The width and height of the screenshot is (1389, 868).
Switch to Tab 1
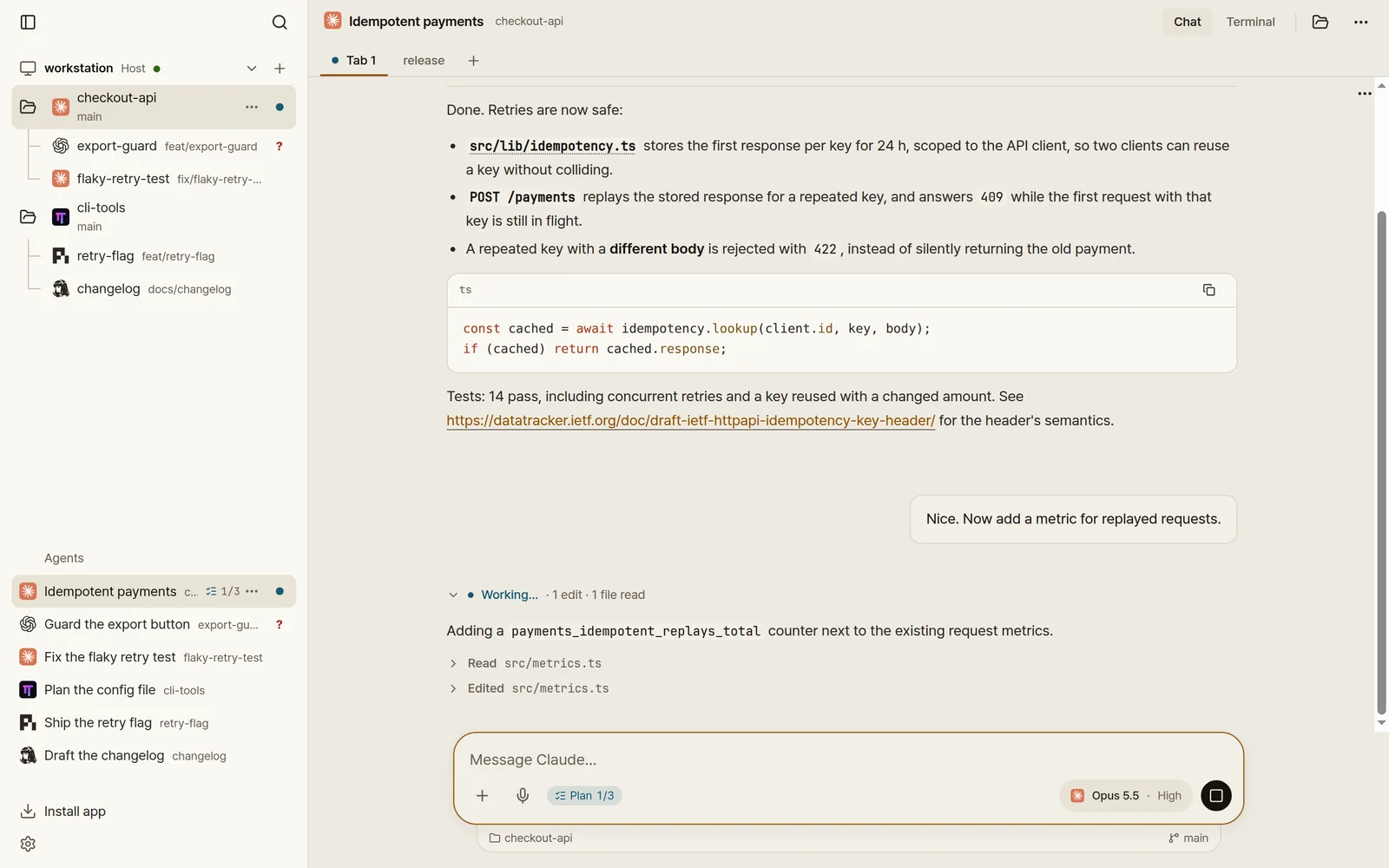(353, 61)
